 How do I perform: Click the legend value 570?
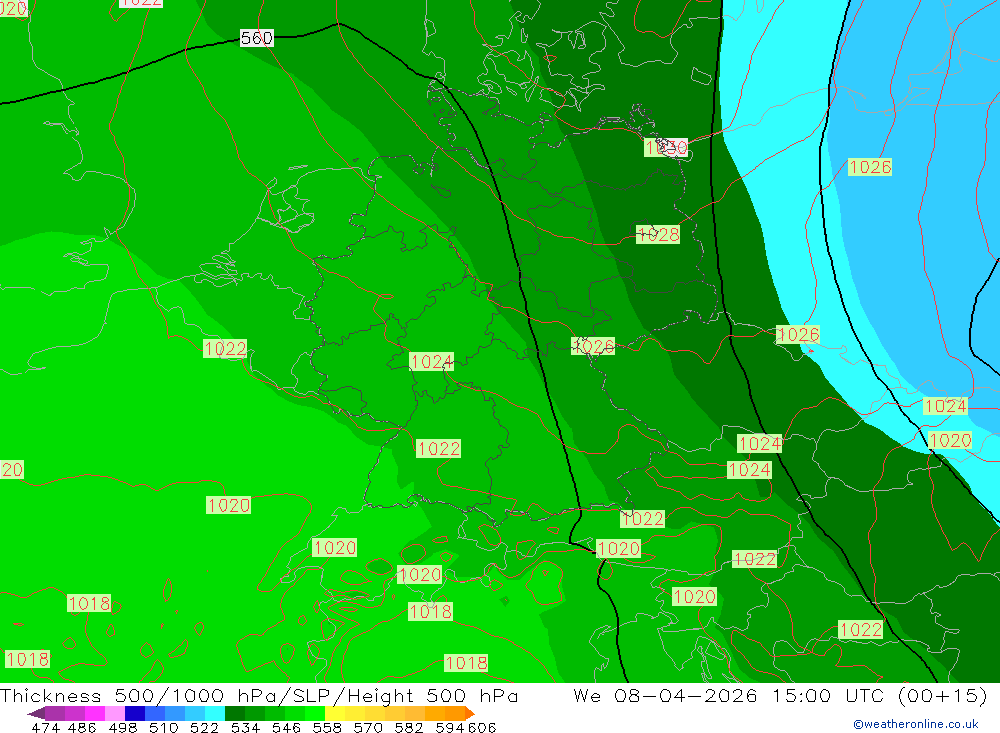[367, 727]
